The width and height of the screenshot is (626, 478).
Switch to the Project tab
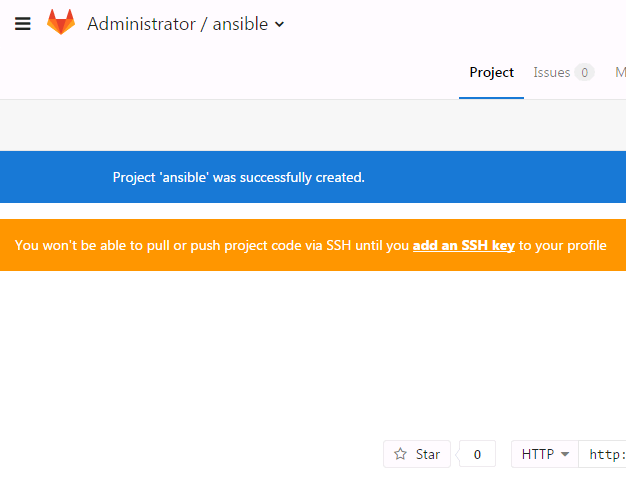(x=491, y=73)
